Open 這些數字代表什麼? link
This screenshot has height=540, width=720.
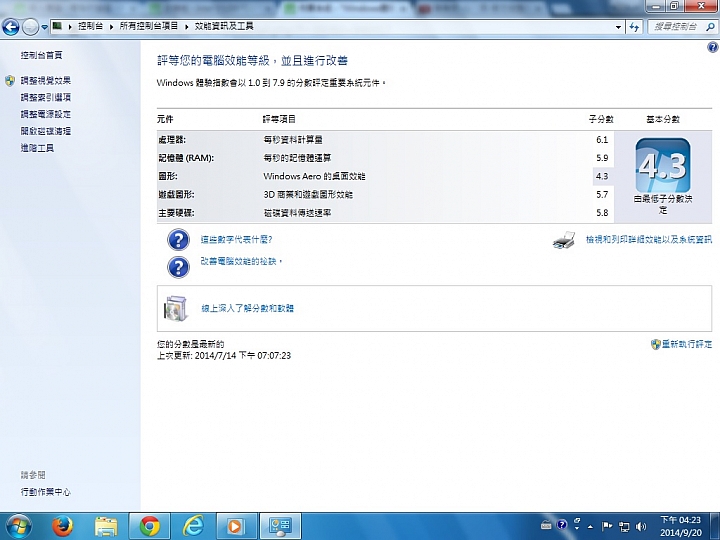tap(236, 240)
